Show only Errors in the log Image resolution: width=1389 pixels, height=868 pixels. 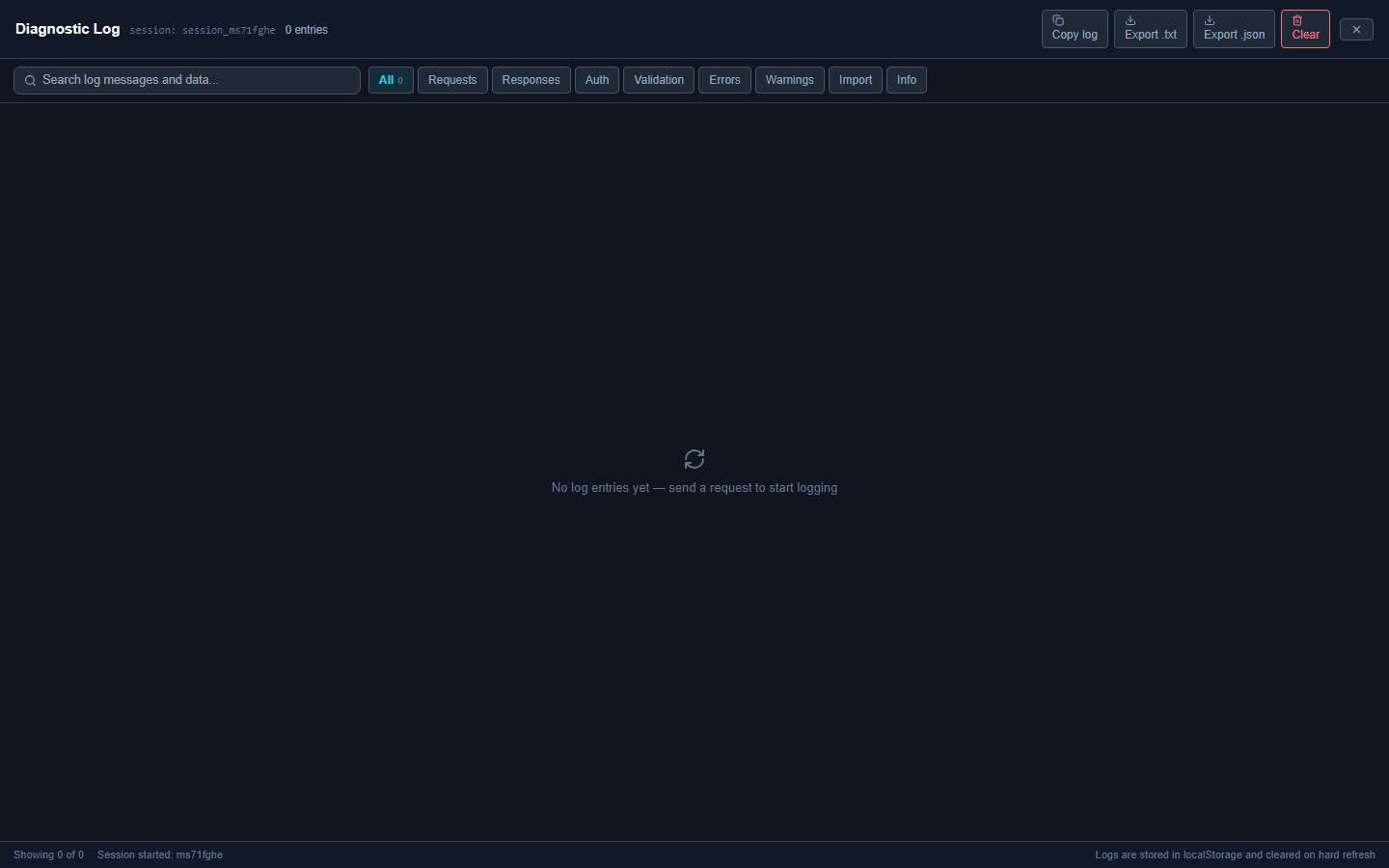point(724,80)
